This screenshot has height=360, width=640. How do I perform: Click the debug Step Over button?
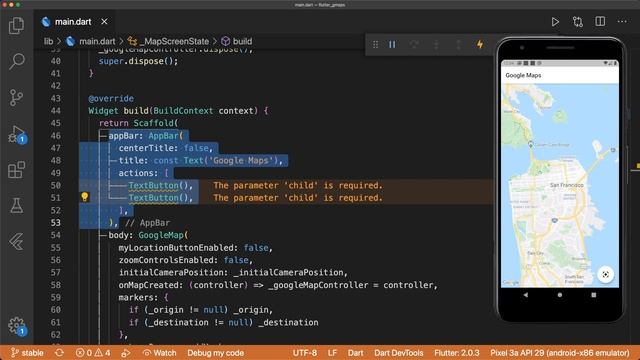point(414,44)
